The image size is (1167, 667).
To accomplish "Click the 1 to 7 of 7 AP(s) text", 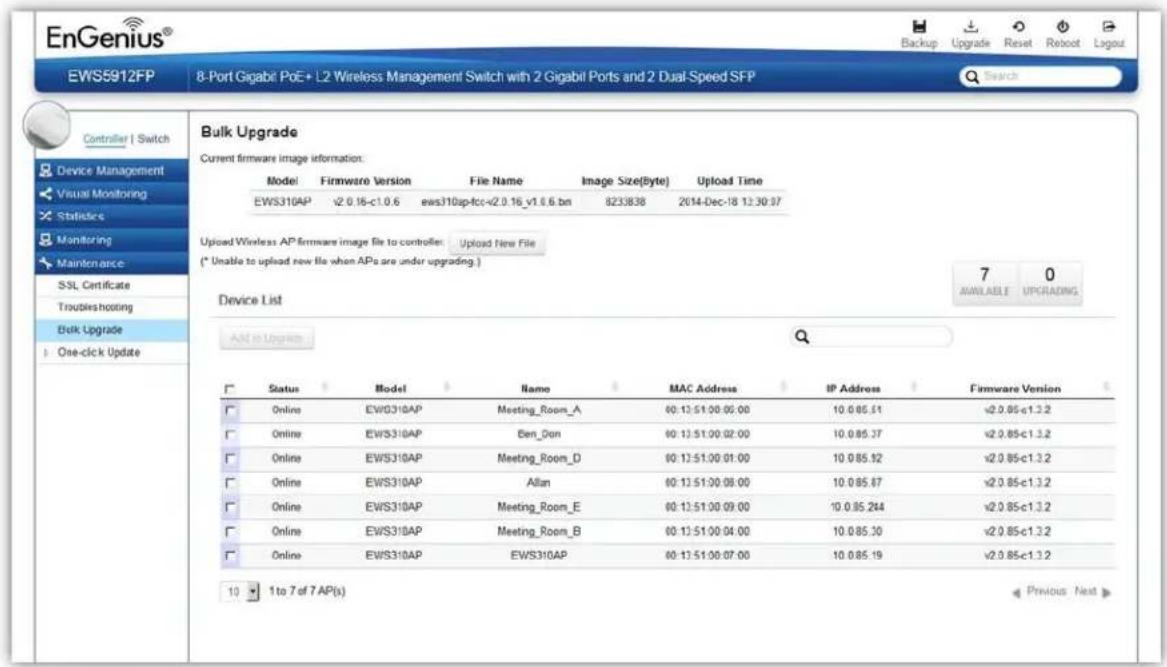I will click(x=307, y=591).
